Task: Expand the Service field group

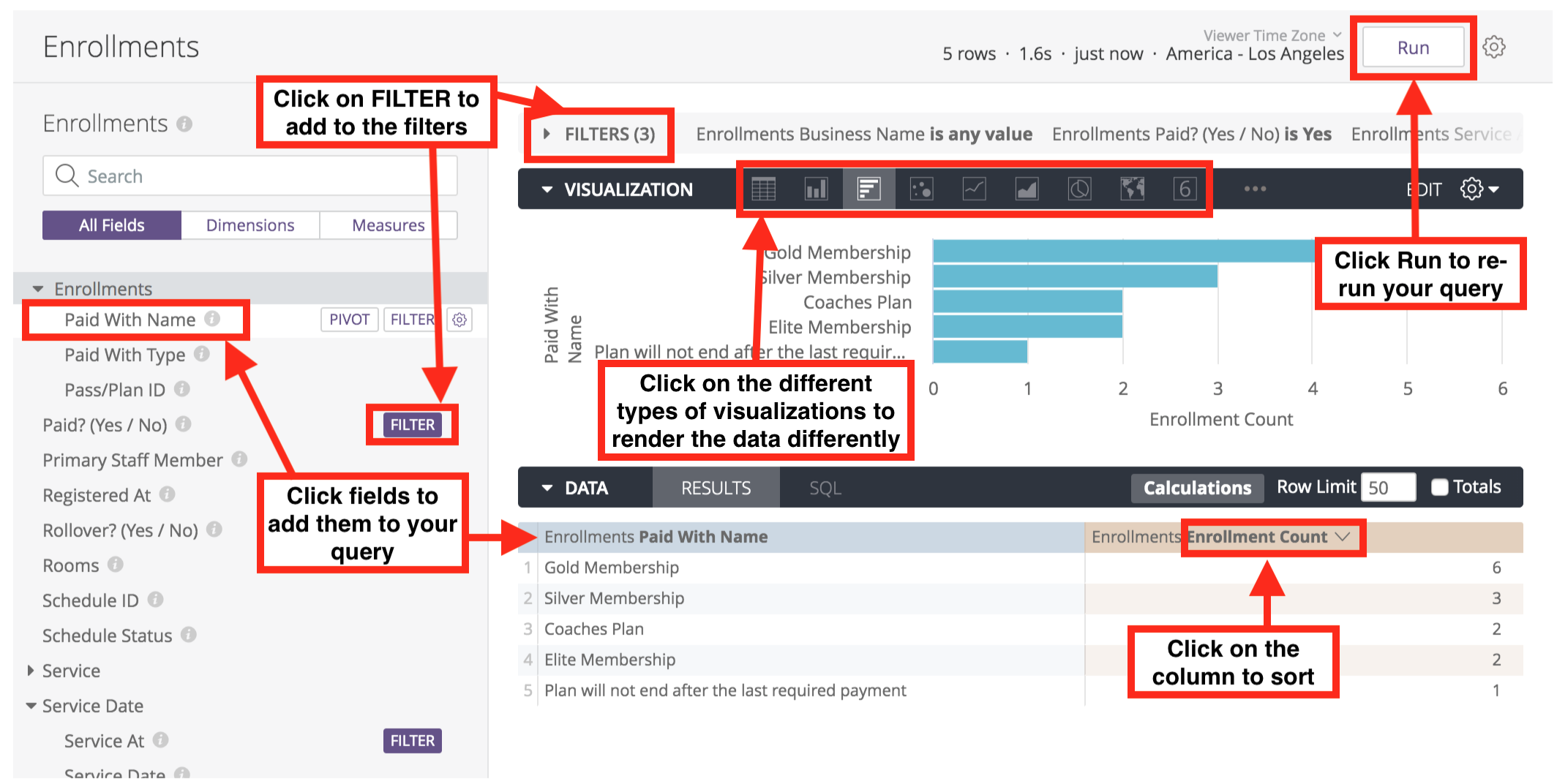Action: coord(31,671)
